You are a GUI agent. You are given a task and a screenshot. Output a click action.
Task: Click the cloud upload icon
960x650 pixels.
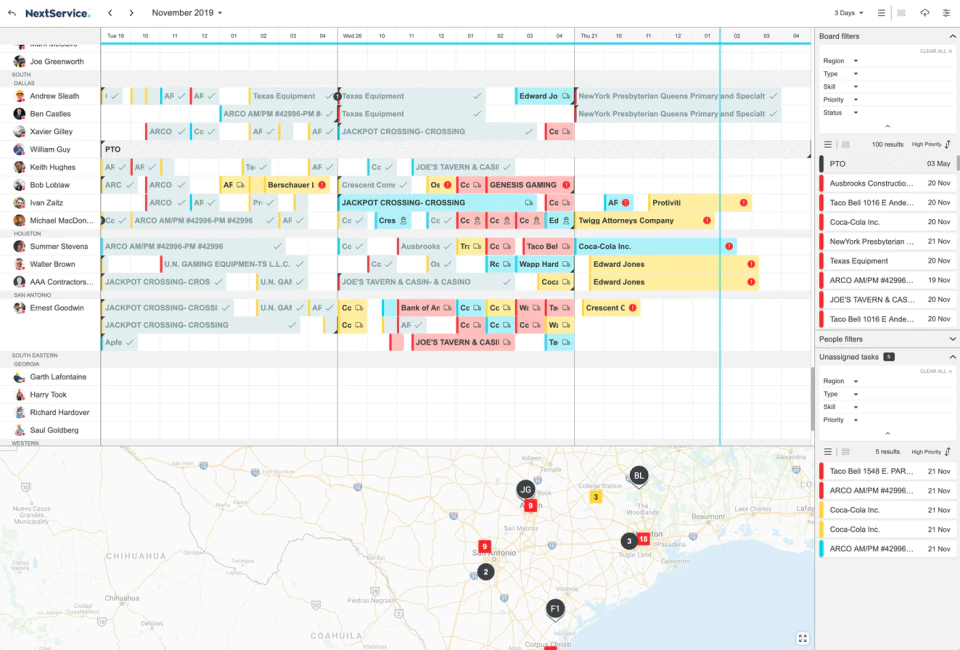click(x=924, y=13)
